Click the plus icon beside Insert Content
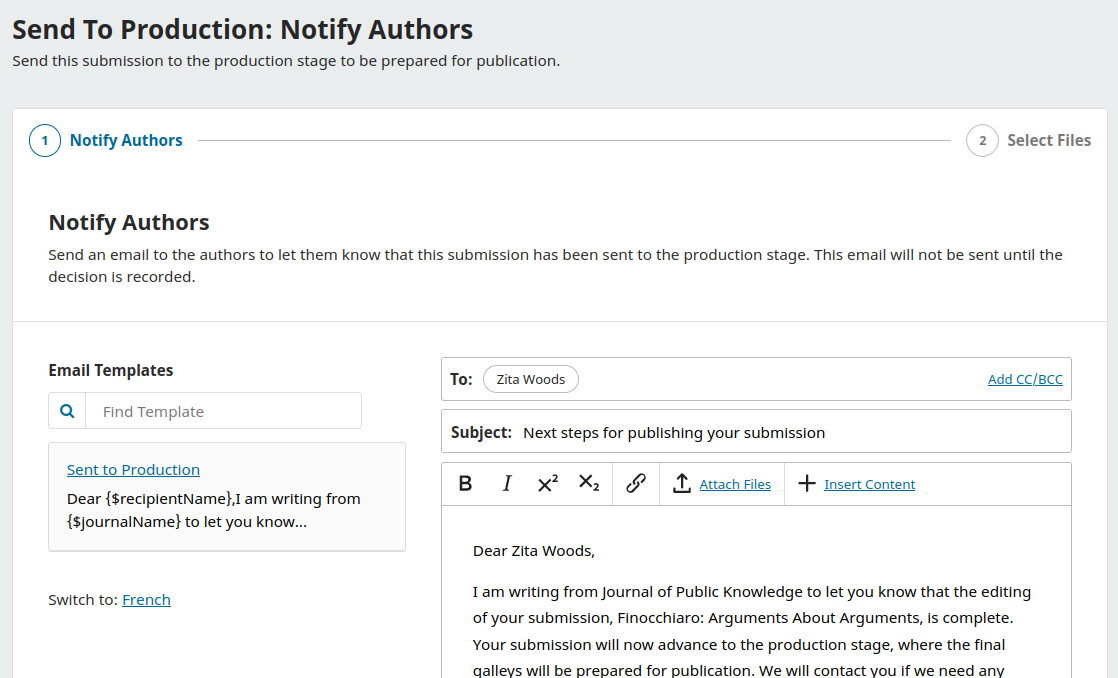The width and height of the screenshot is (1118, 678). pos(806,484)
